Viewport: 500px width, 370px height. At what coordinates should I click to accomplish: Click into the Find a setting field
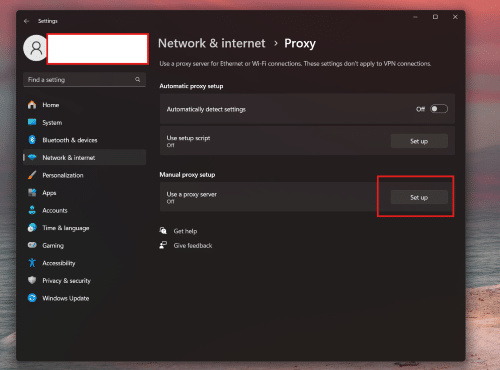[84, 80]
